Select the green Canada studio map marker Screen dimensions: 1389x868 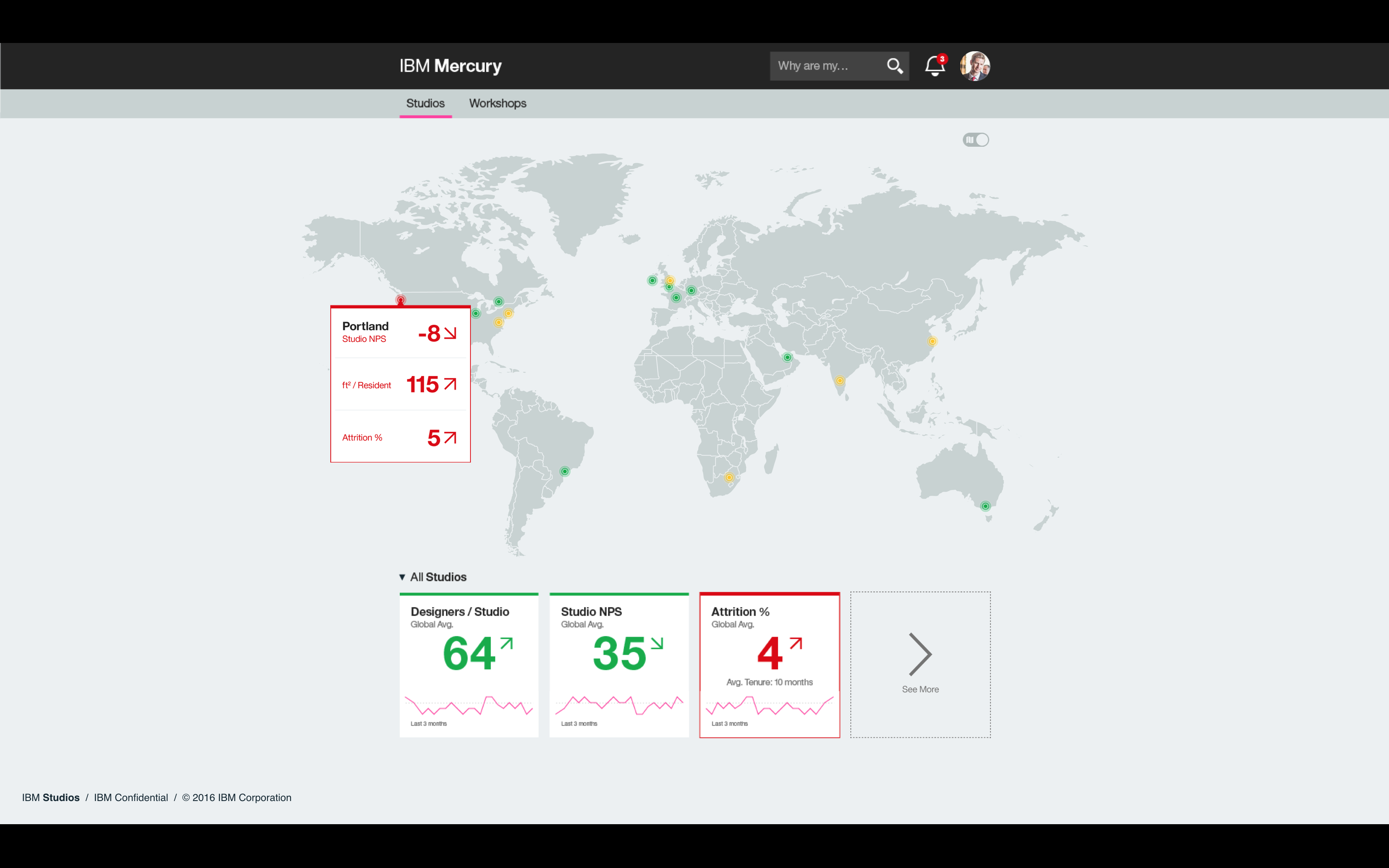(x=499, y=301)
